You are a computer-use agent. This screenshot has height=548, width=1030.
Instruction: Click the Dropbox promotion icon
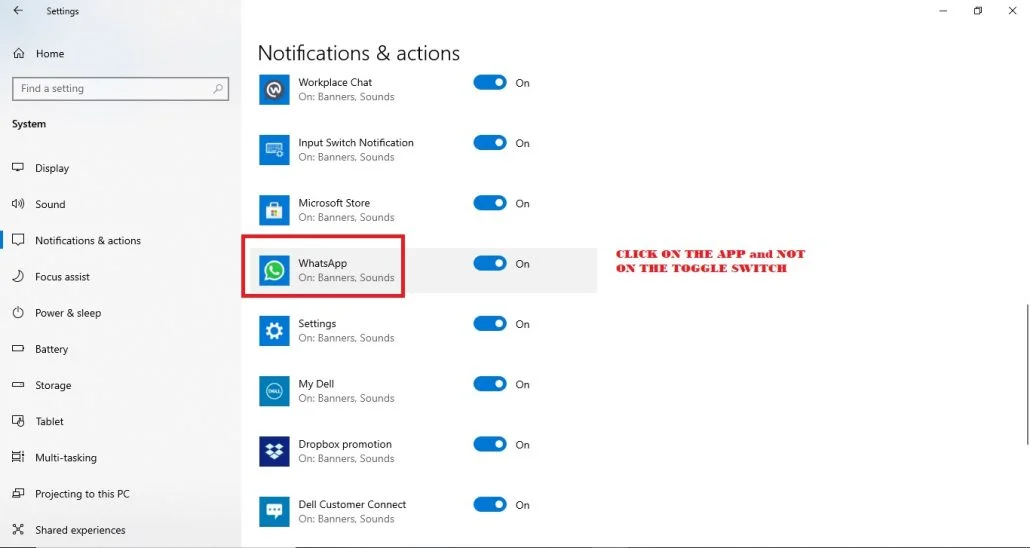click(274, 451)
